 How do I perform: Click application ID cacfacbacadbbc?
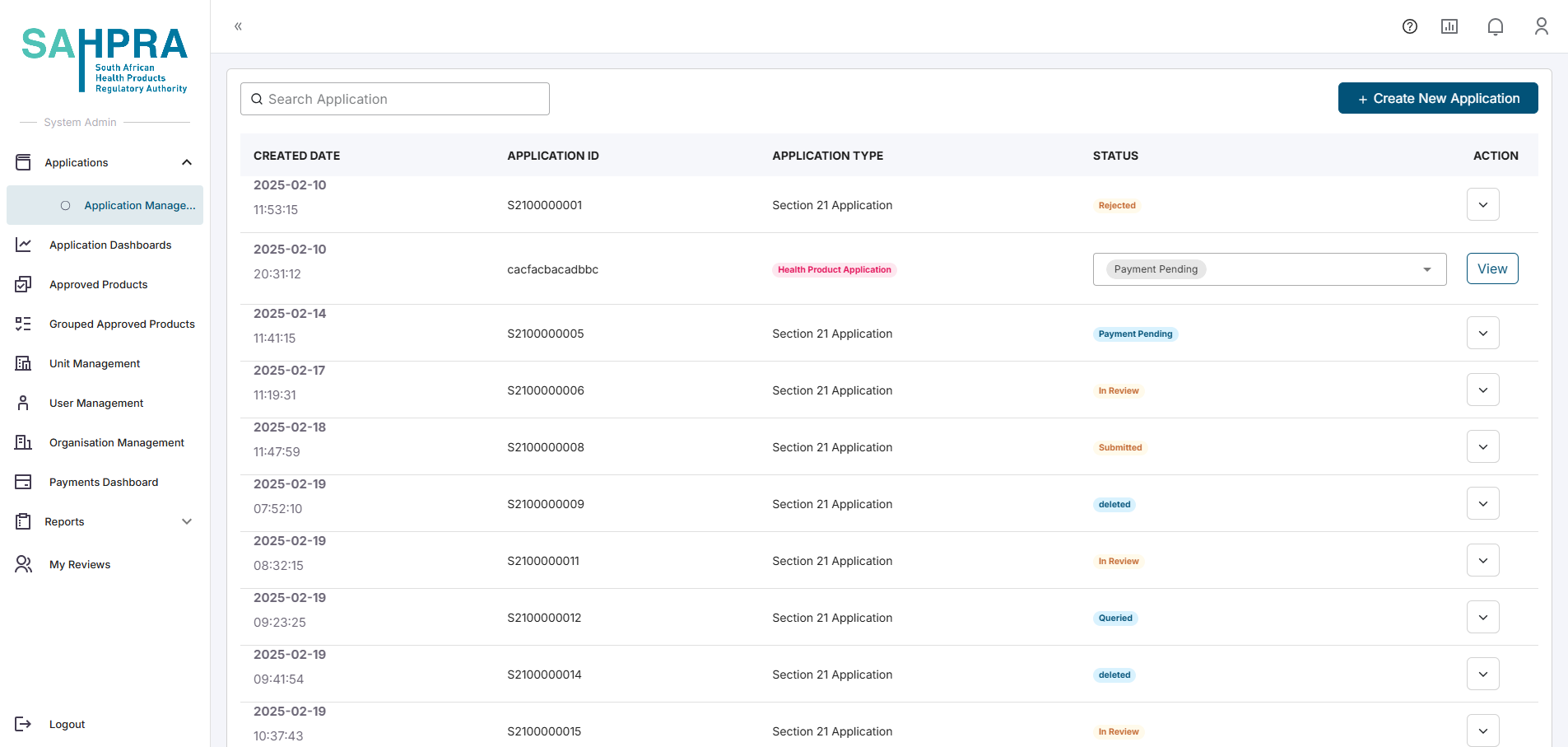pyautogui.click(x=552, y=269)
